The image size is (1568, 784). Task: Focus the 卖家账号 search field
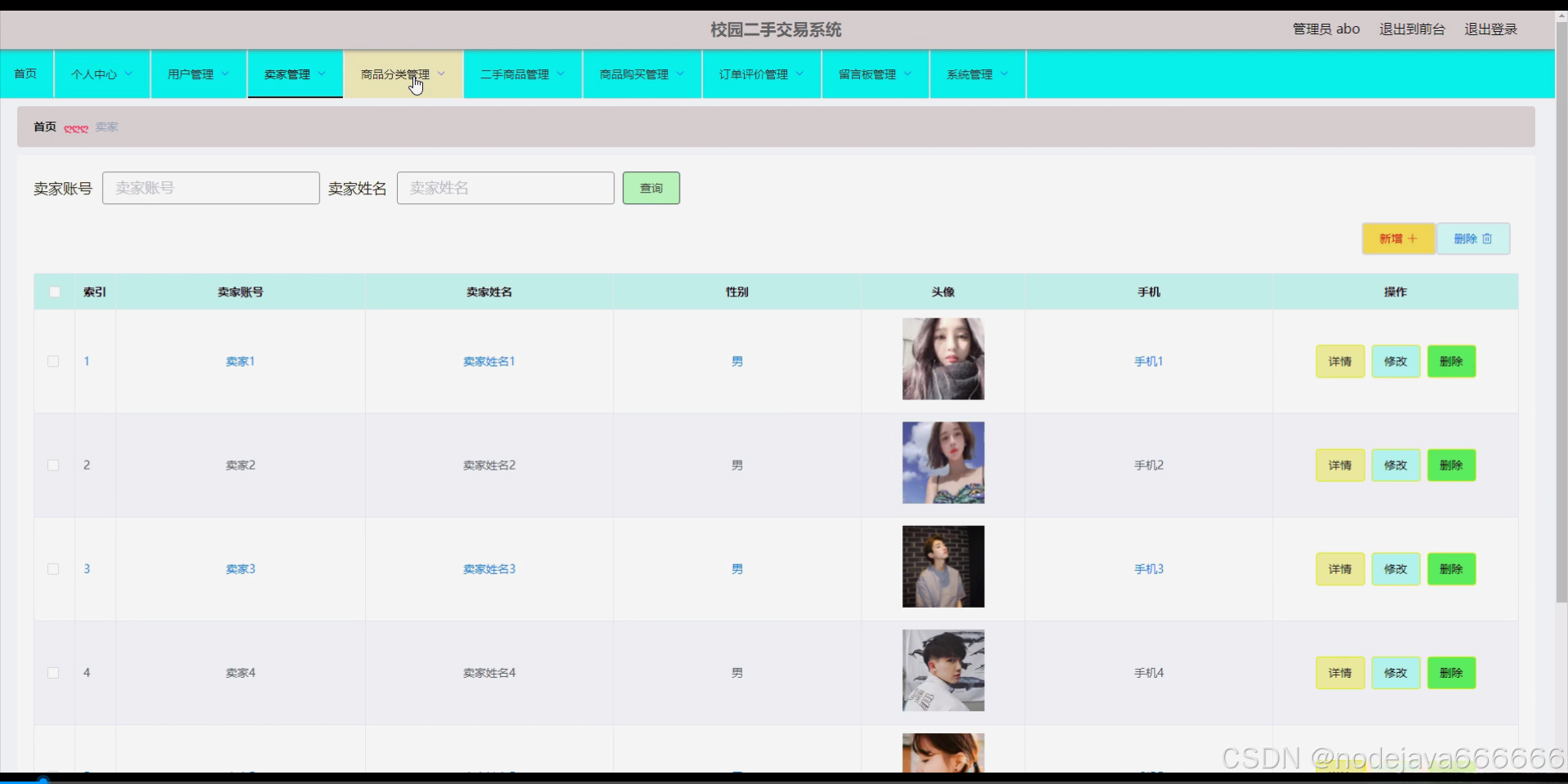click(x=211, y=188)
